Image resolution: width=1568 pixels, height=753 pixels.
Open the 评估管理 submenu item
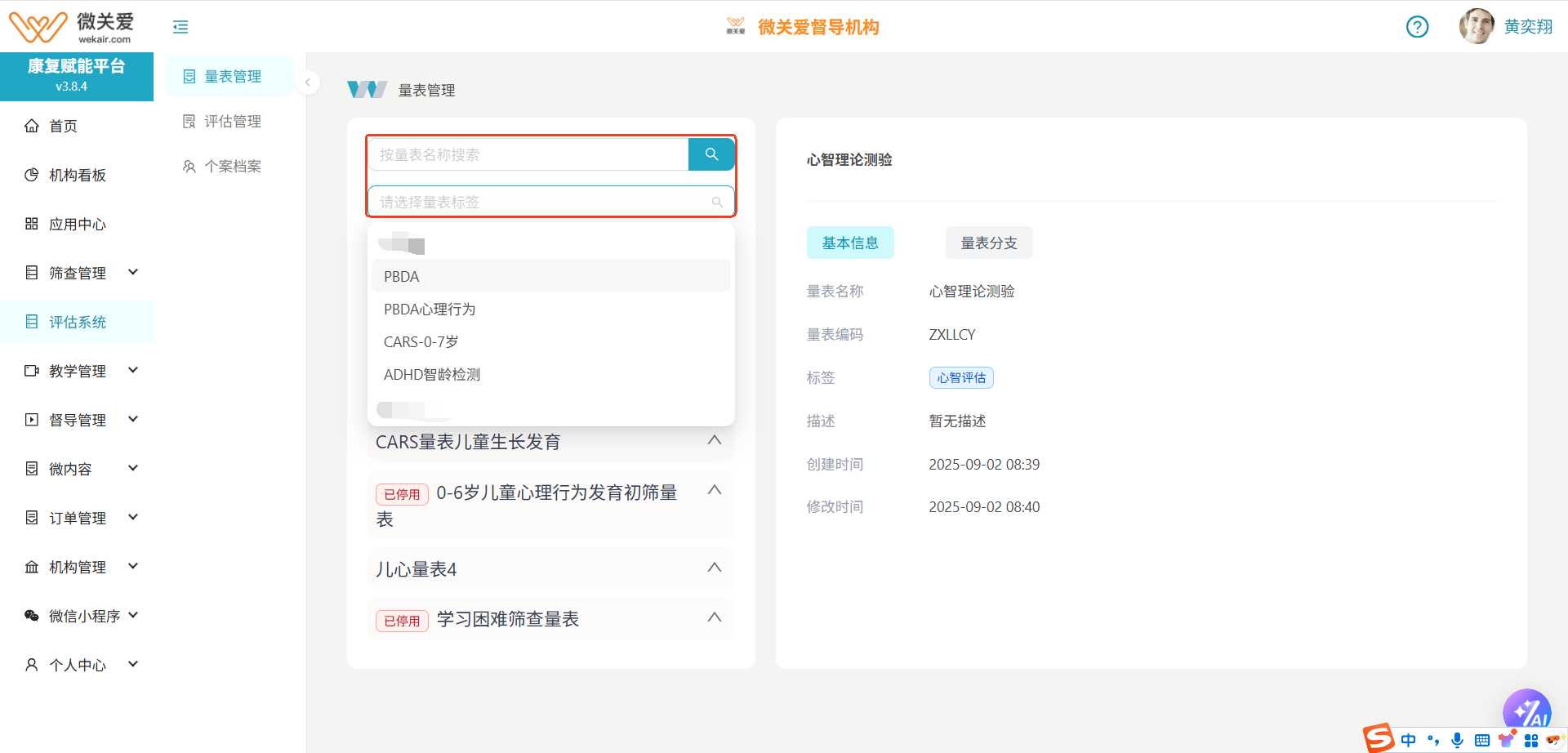pyautogui.click(x=232, y=121)
